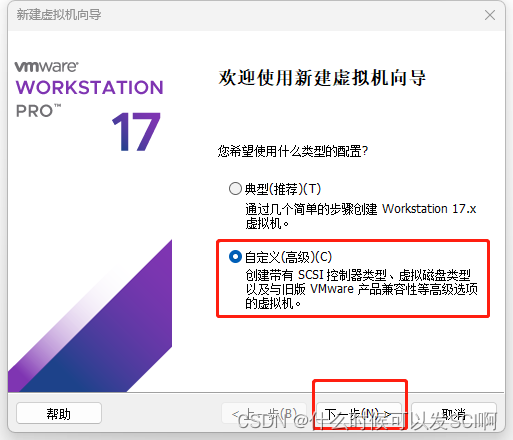Viewport: 513px width, 440px height.
Task: Click the vmware logo
Action: (47, 66)
